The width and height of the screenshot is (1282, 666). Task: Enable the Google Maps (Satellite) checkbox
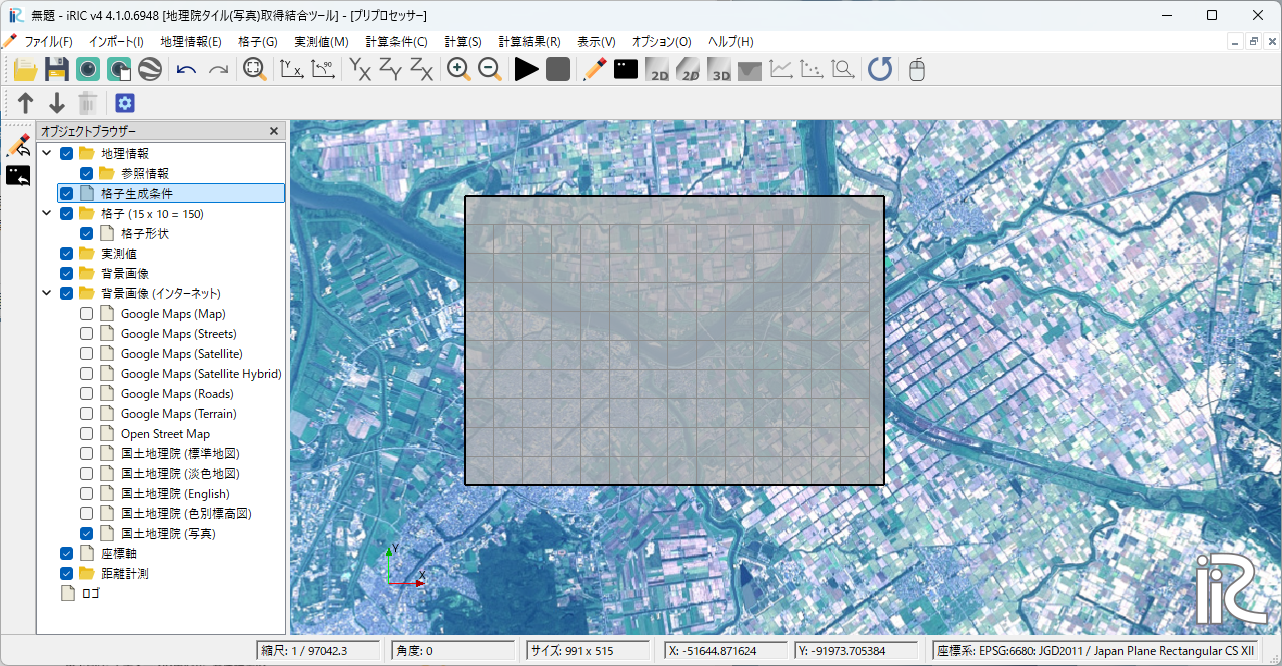click(x=87, y=354)
